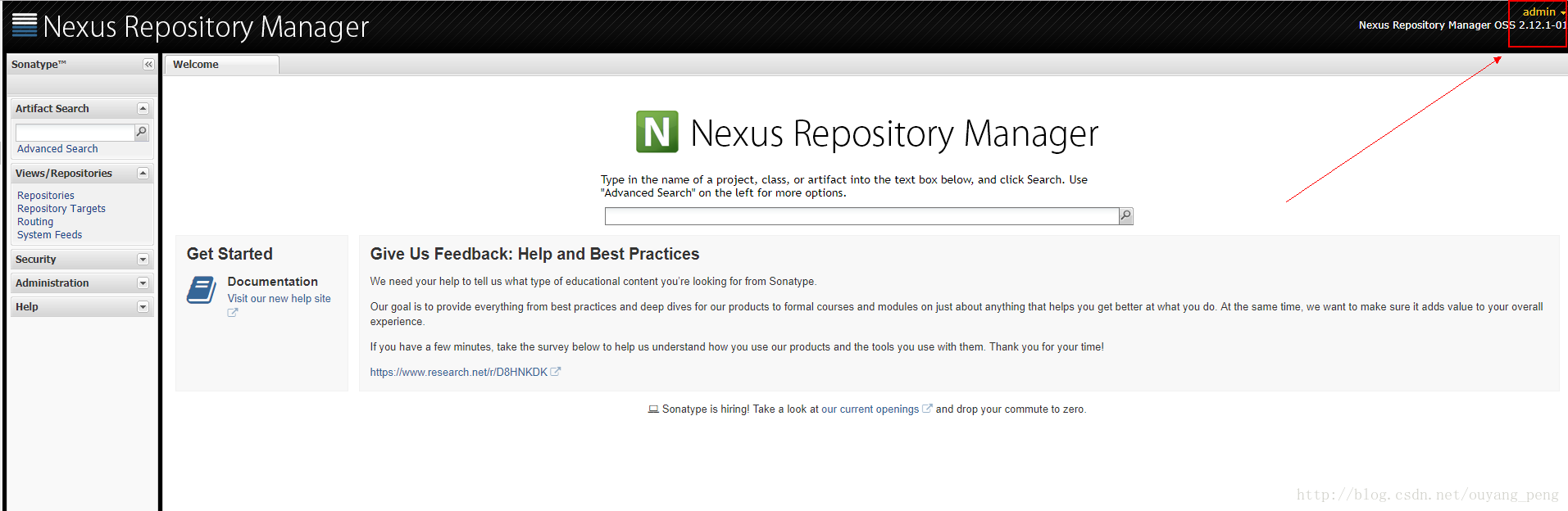Open Advanced Search link
Viewport: 1568px width, 511px height.
coord(57,149)
